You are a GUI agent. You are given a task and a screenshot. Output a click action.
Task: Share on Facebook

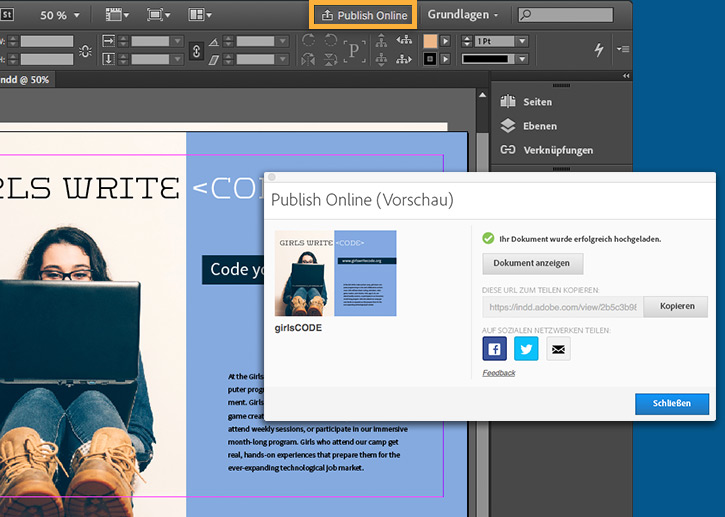(494, 348)
